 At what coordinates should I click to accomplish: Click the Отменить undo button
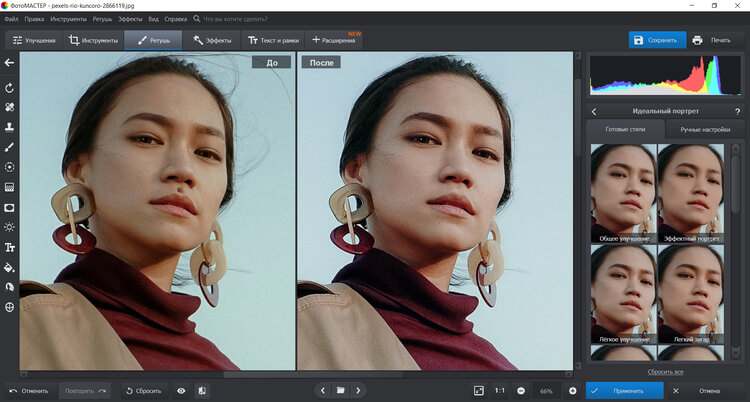point(30,391)
